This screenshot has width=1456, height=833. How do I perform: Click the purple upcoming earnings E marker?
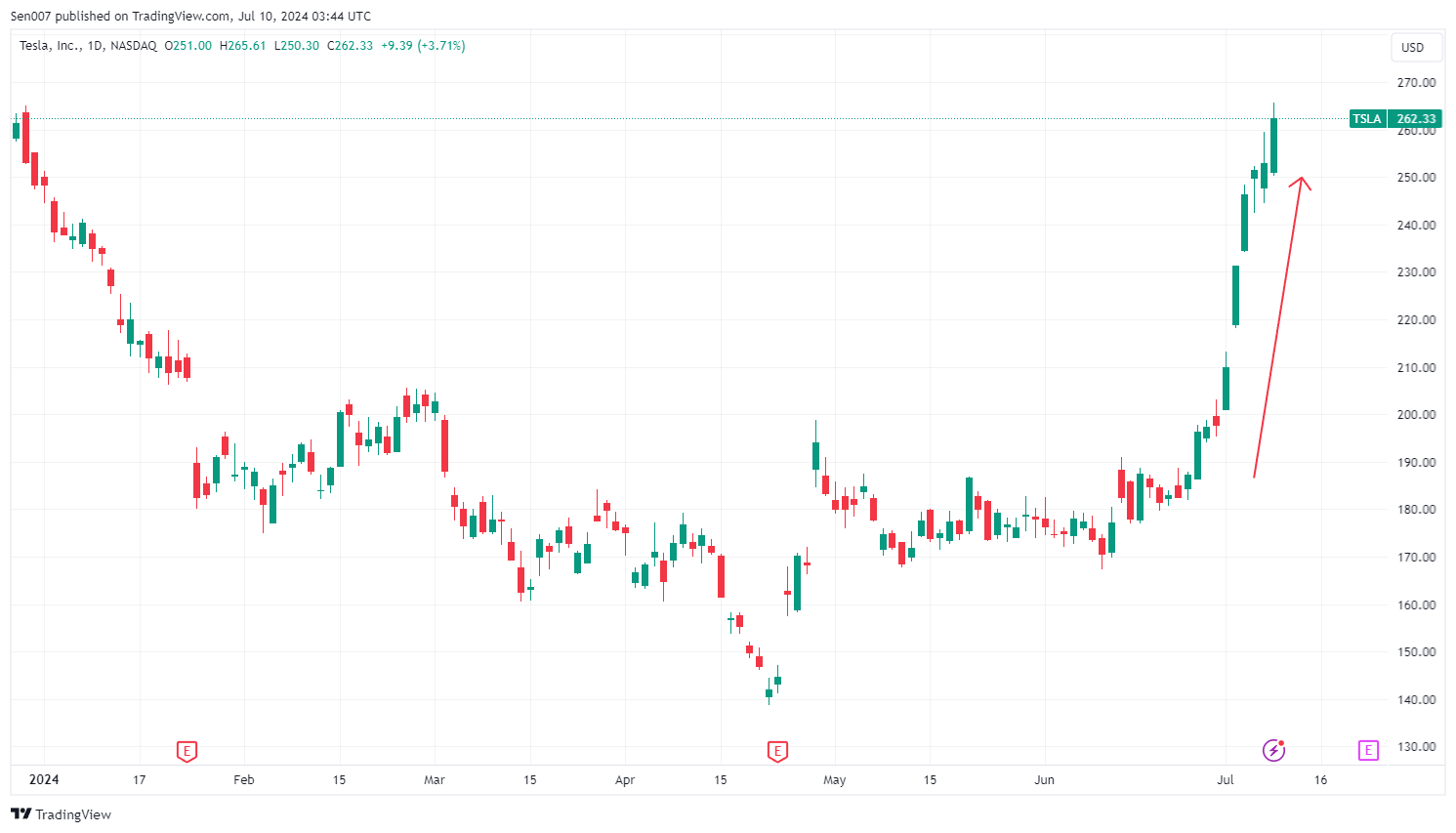[1368, 750]
